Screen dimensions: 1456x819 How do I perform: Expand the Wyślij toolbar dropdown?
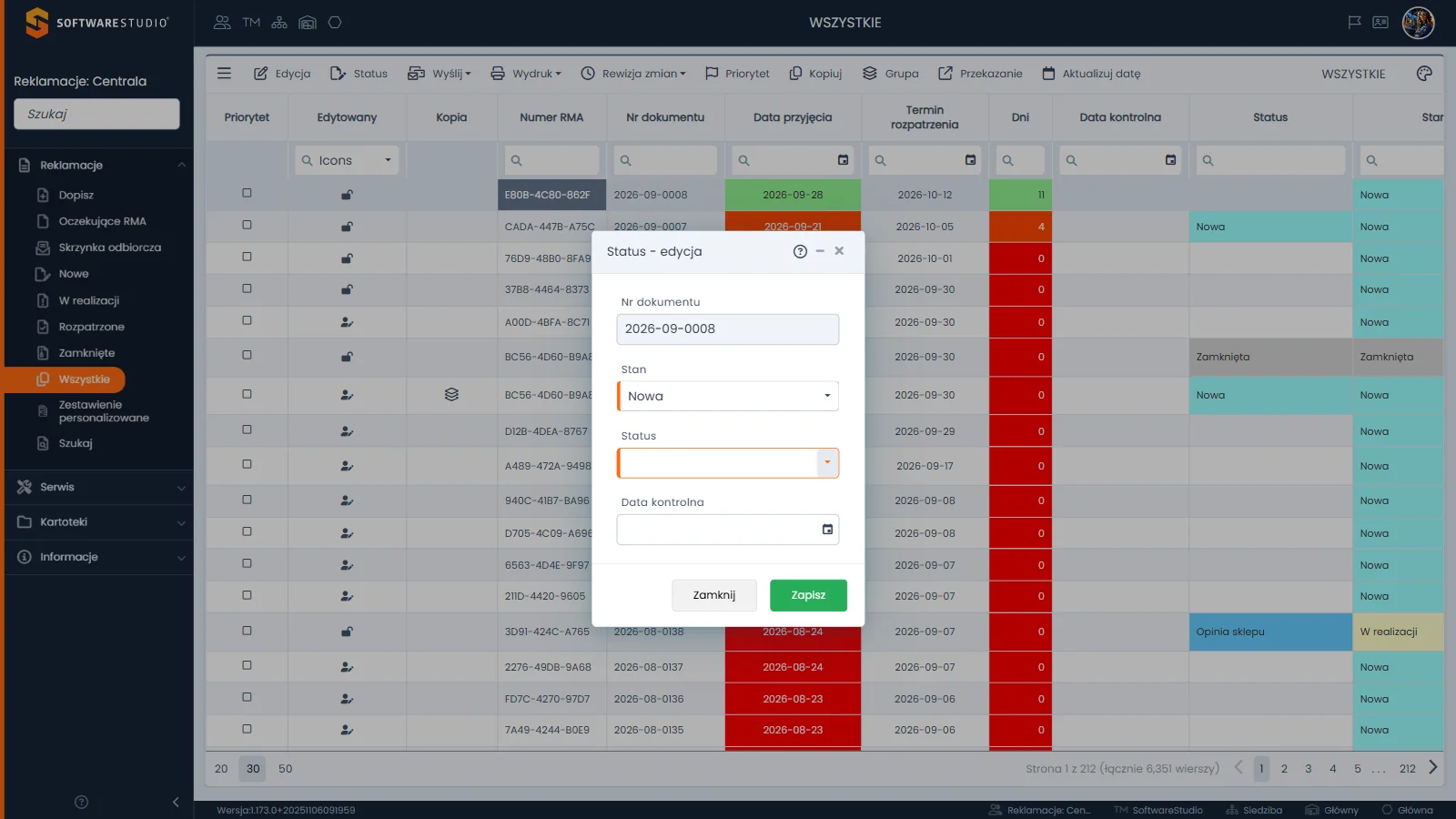point(439,74)
